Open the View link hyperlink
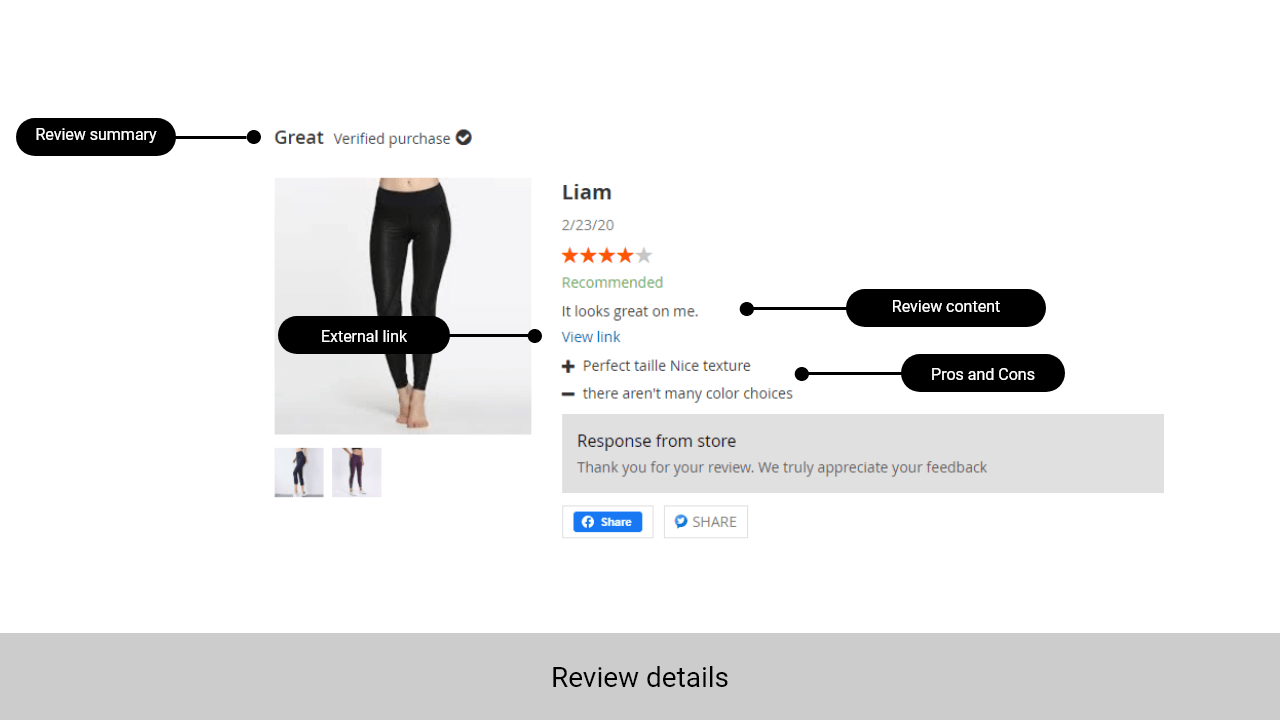Viewport: 1280px width, 720px height. pos(591,337)
